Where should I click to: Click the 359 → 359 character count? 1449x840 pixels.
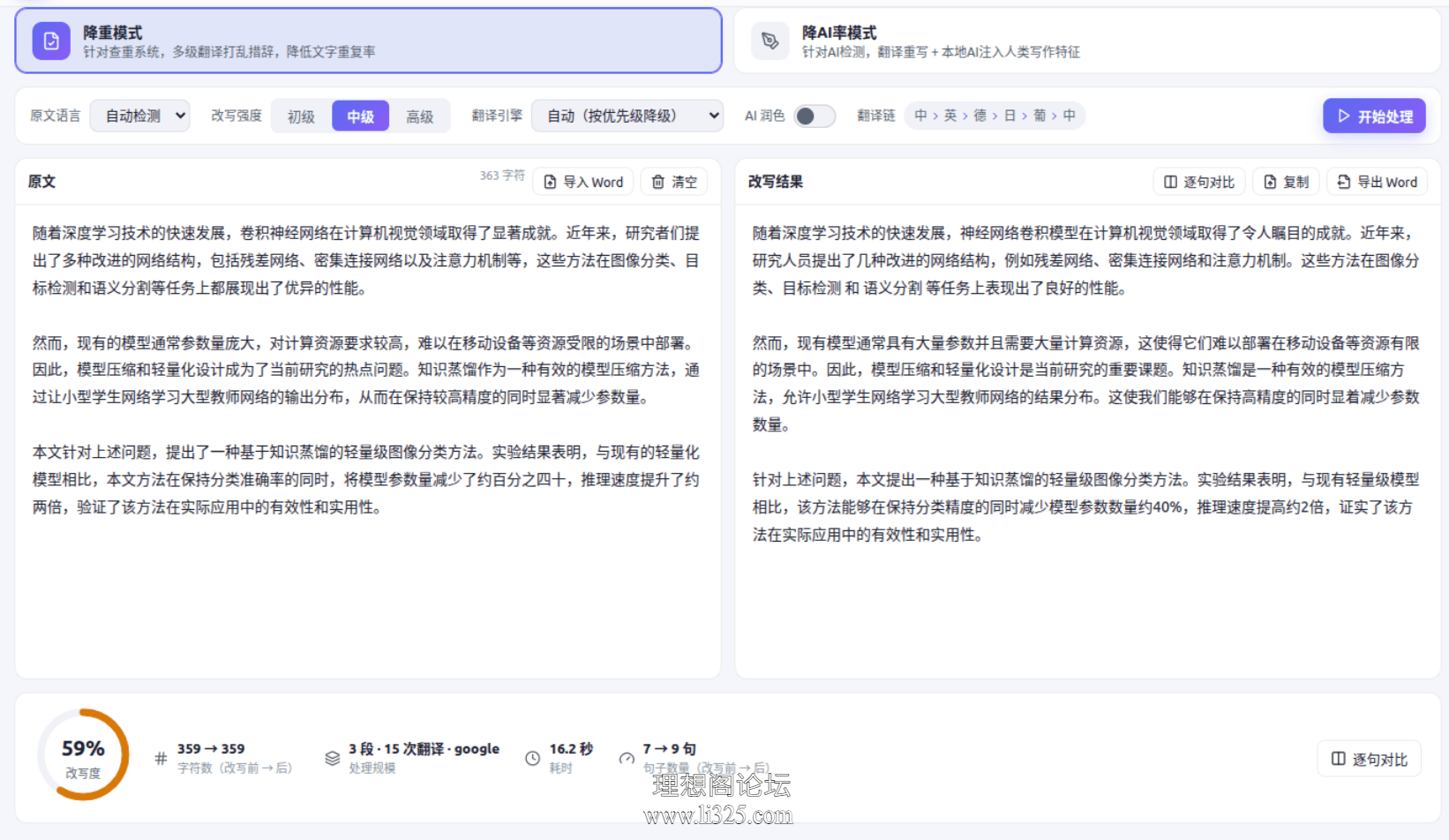211,748
